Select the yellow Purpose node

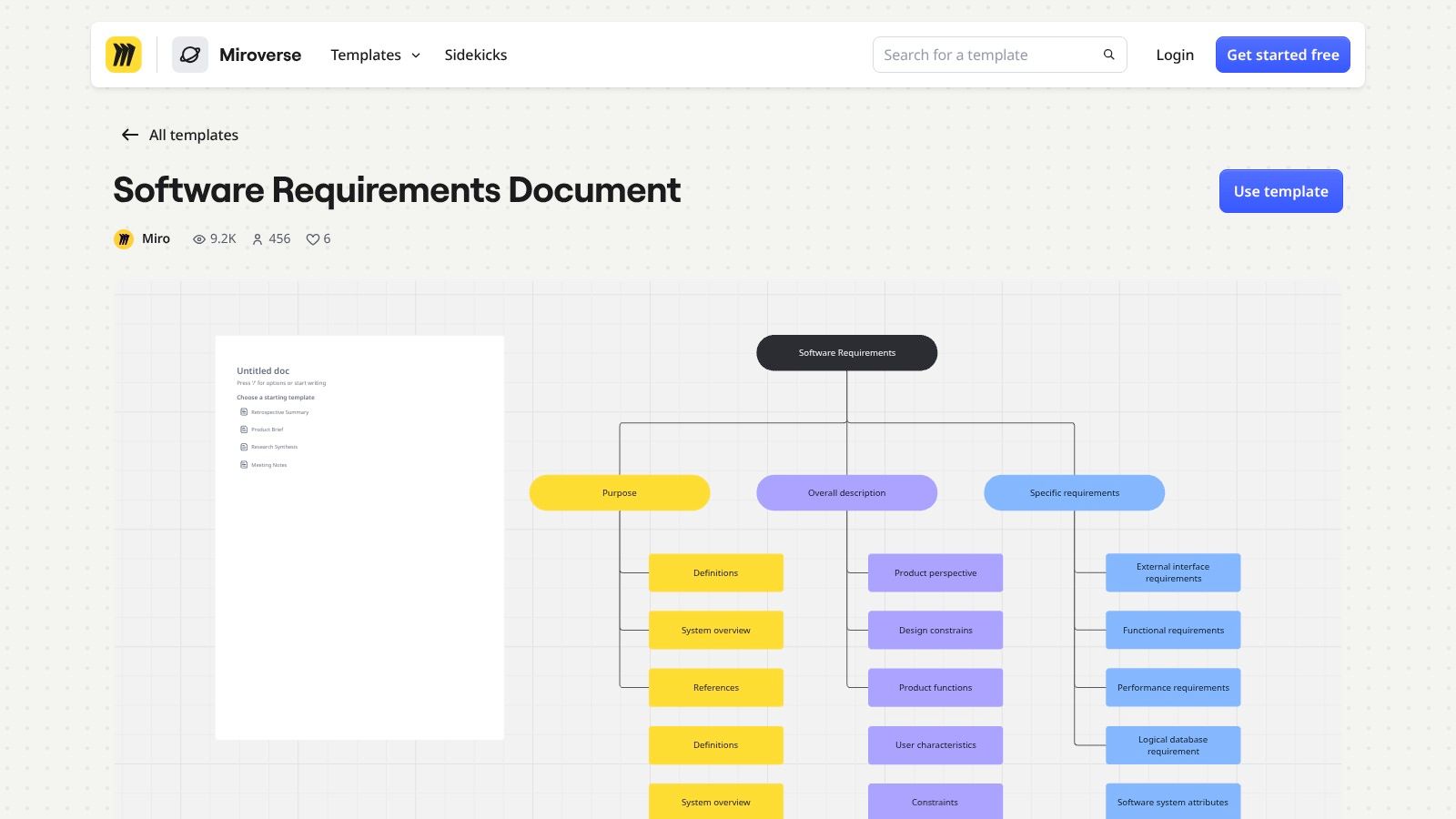click(620, 492)
